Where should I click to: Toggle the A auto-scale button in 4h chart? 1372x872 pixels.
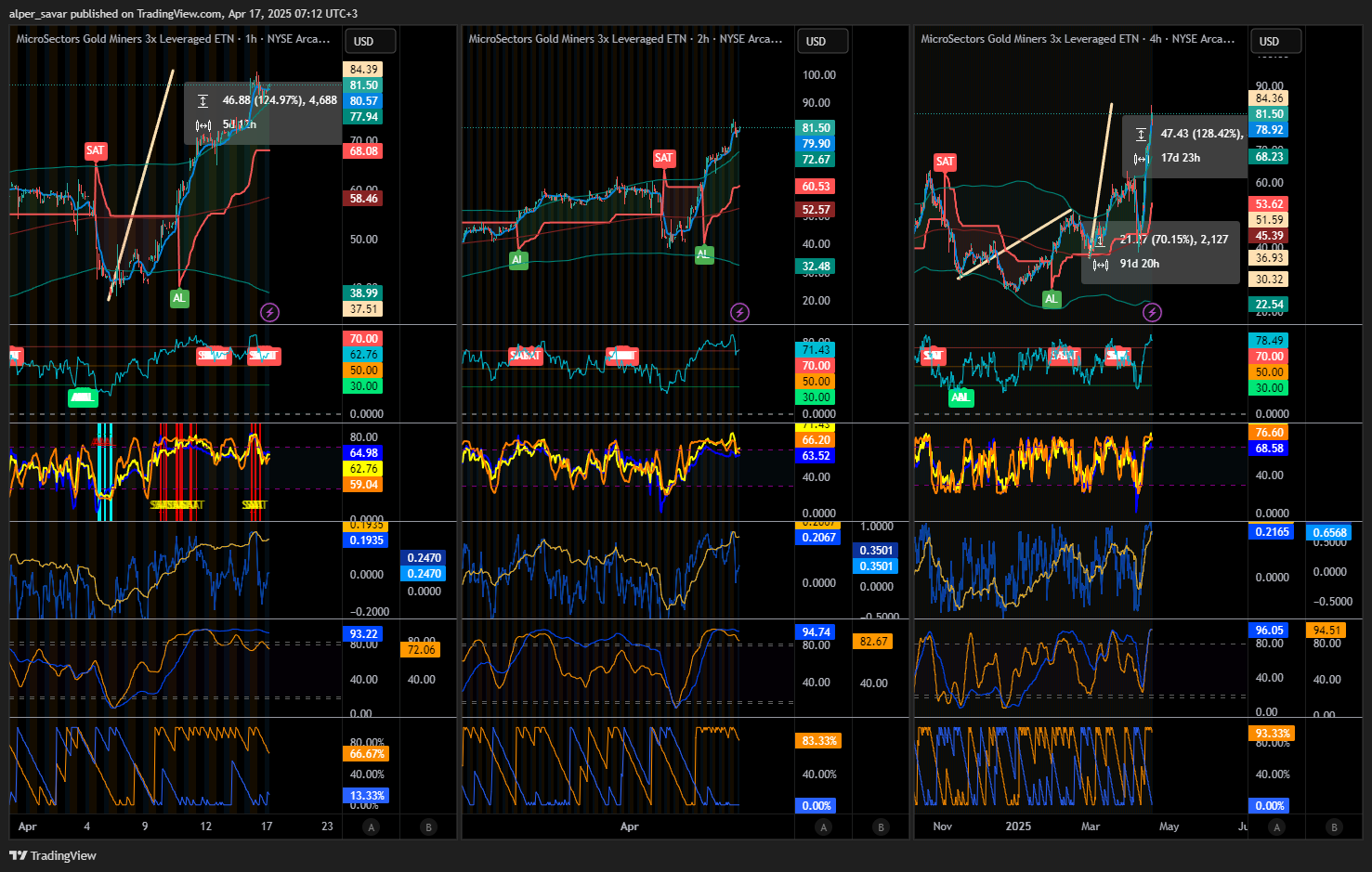click(1276, 826)
